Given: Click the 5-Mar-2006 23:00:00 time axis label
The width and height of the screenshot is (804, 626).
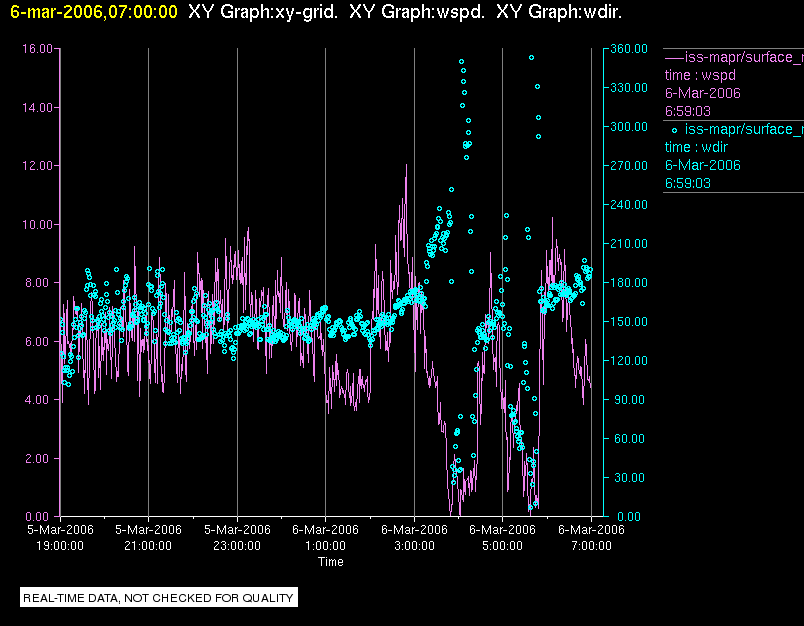Looking at the screenshot, I should tap(237, 537).
